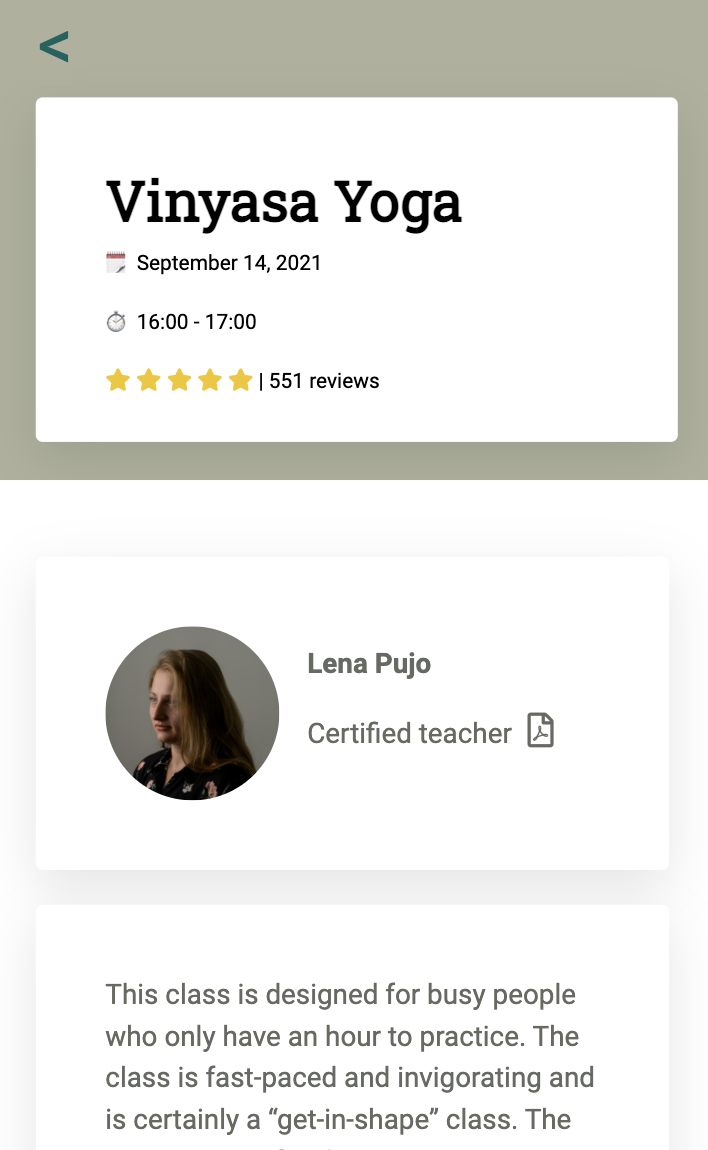Viewport: 708px width, 1150px height.
Task: Tap the back arrow to return
Action: click(x=54, y=45)
